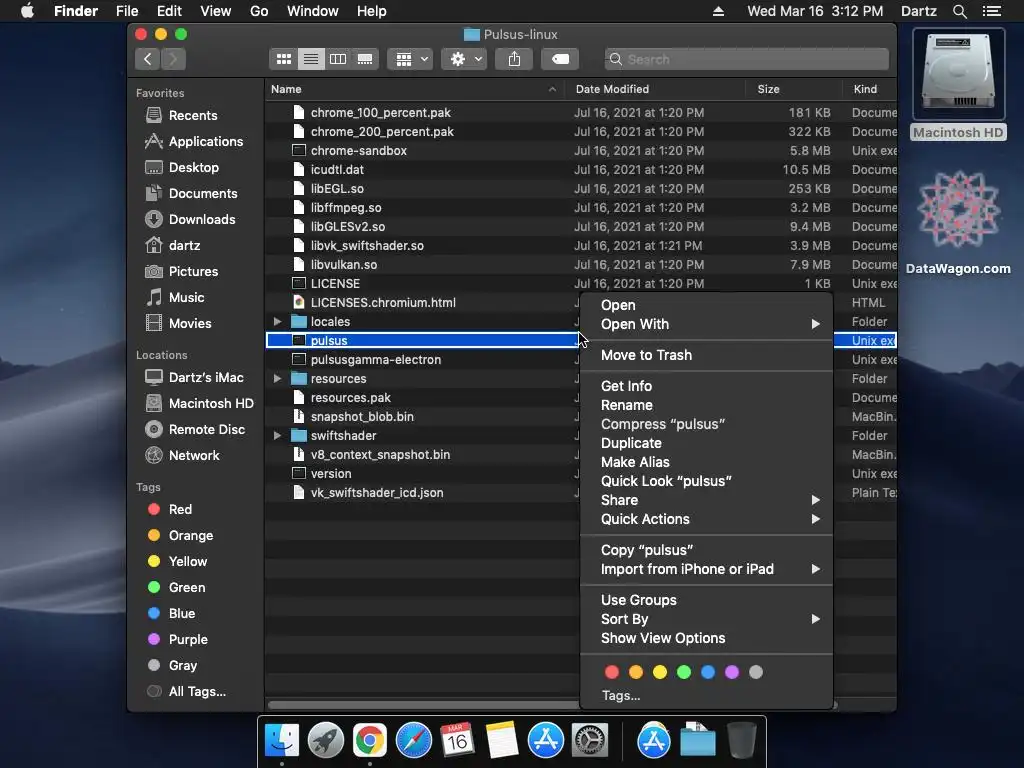Viewport: 1024px width, 768px height.
Task: Open All Tags in the sidebar
Action: pyautogui.click(x=187, y=692)
